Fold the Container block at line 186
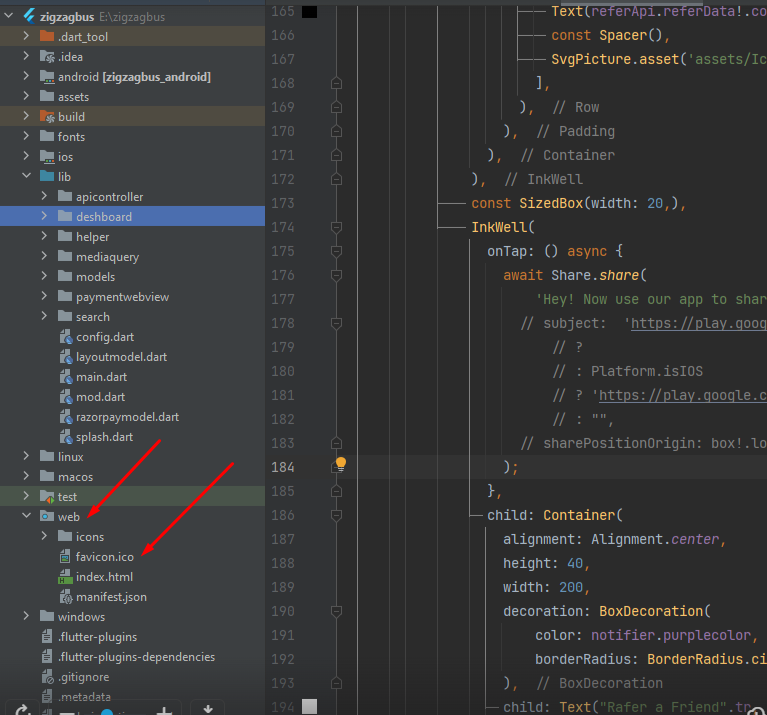 pos(337,515)
